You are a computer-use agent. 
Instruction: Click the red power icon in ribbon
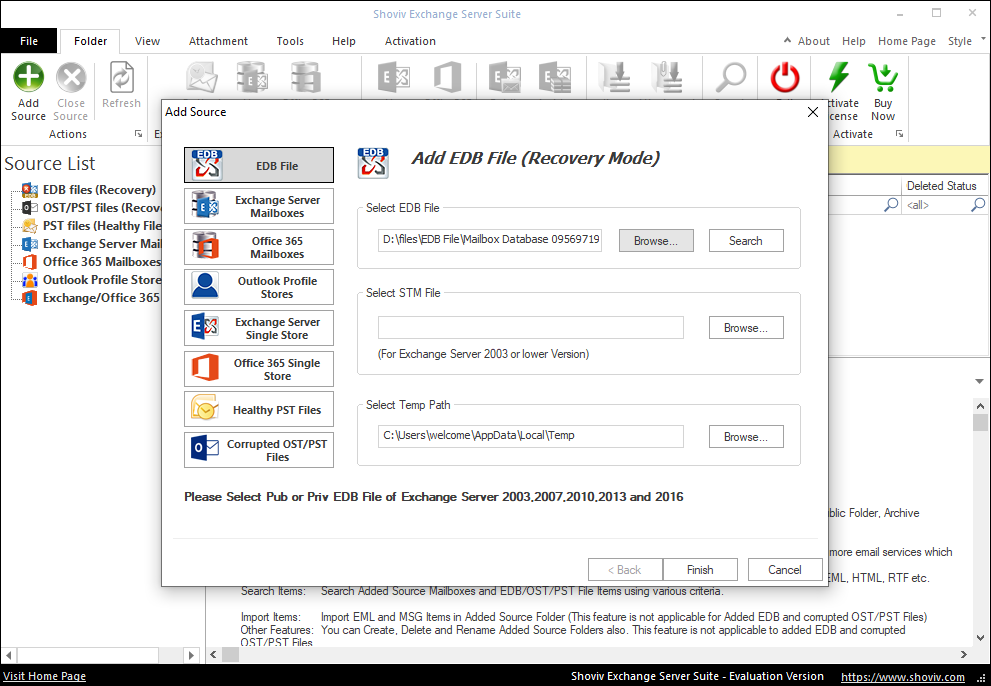[785, 77]
